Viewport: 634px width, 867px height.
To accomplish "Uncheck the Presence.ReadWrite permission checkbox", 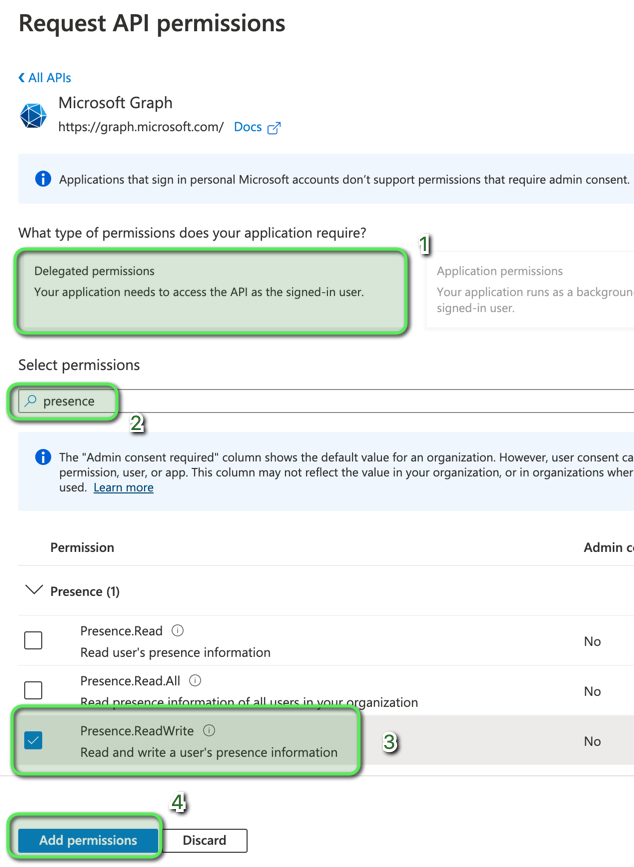I will click(33, 740).
